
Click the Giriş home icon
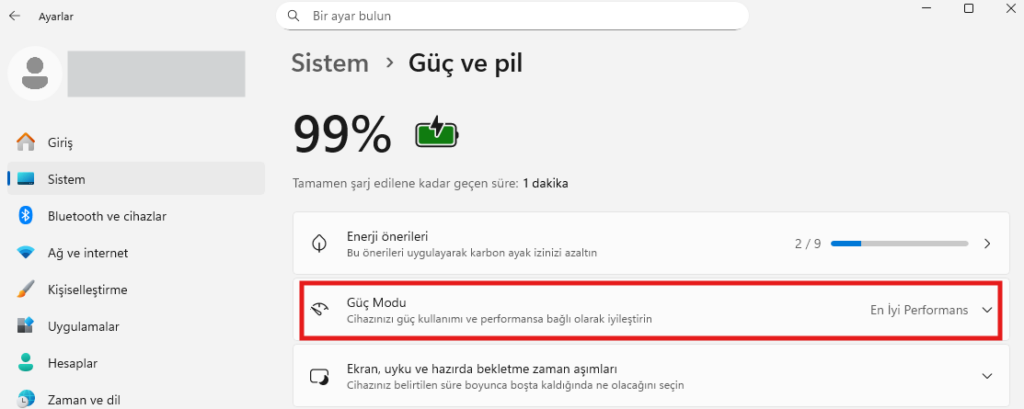[x=26, y=142]
